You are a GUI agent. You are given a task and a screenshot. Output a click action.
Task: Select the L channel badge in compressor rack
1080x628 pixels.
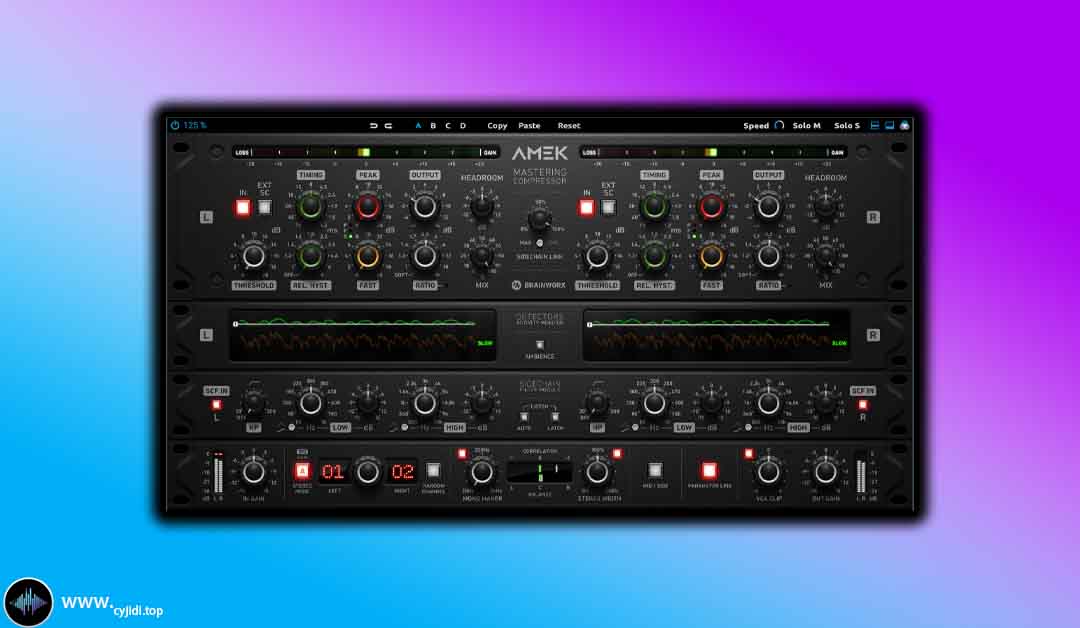pos(206,217)
